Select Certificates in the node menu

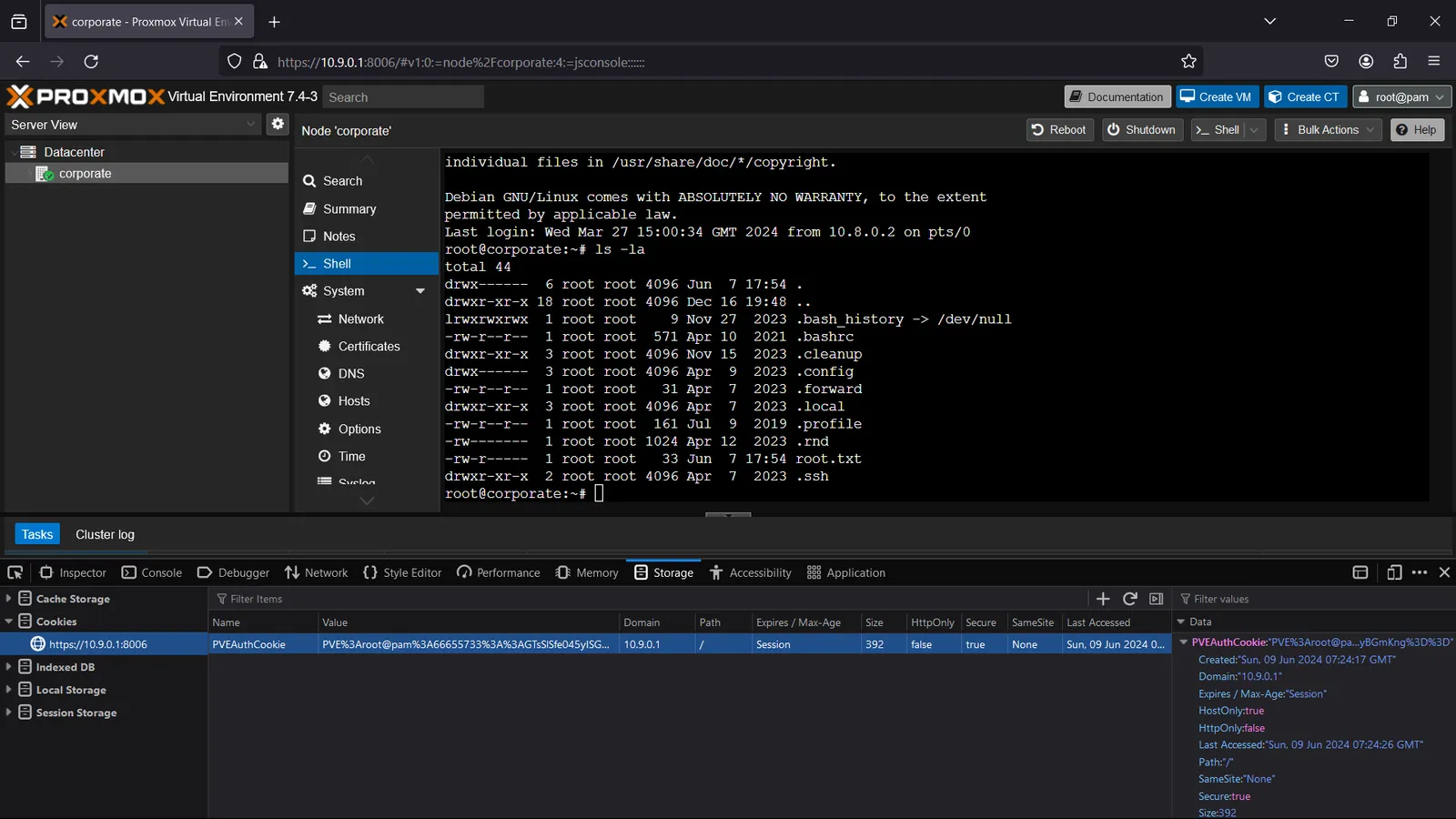coord(367,346)
